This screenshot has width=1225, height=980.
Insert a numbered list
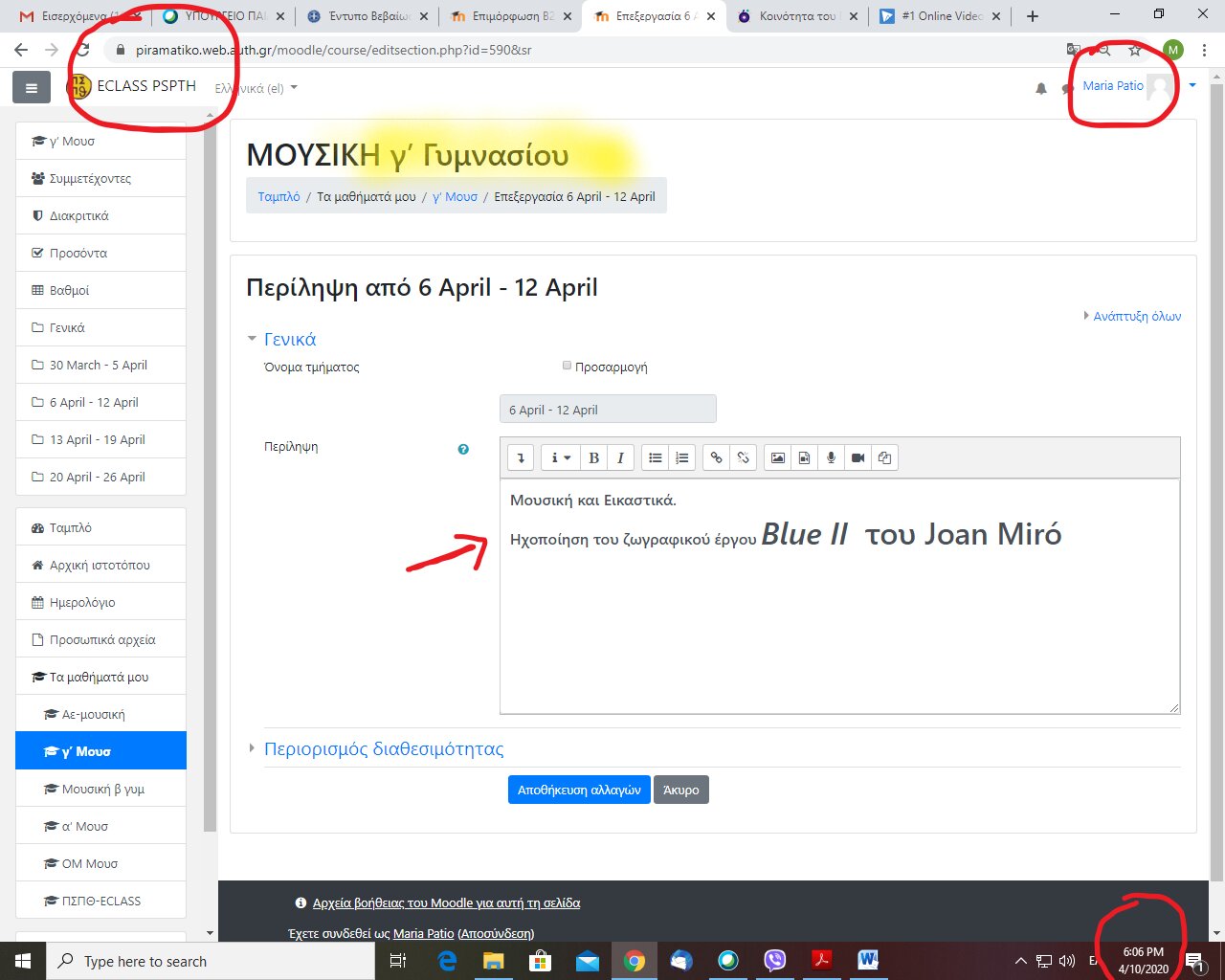681,457
